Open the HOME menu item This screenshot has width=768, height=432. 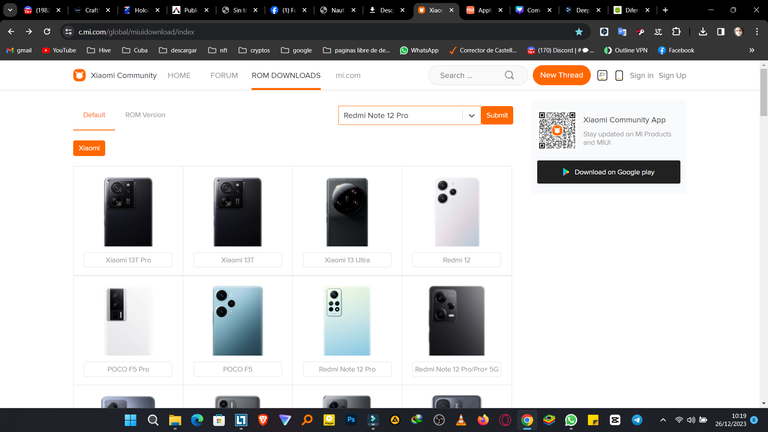coord(179,75)
